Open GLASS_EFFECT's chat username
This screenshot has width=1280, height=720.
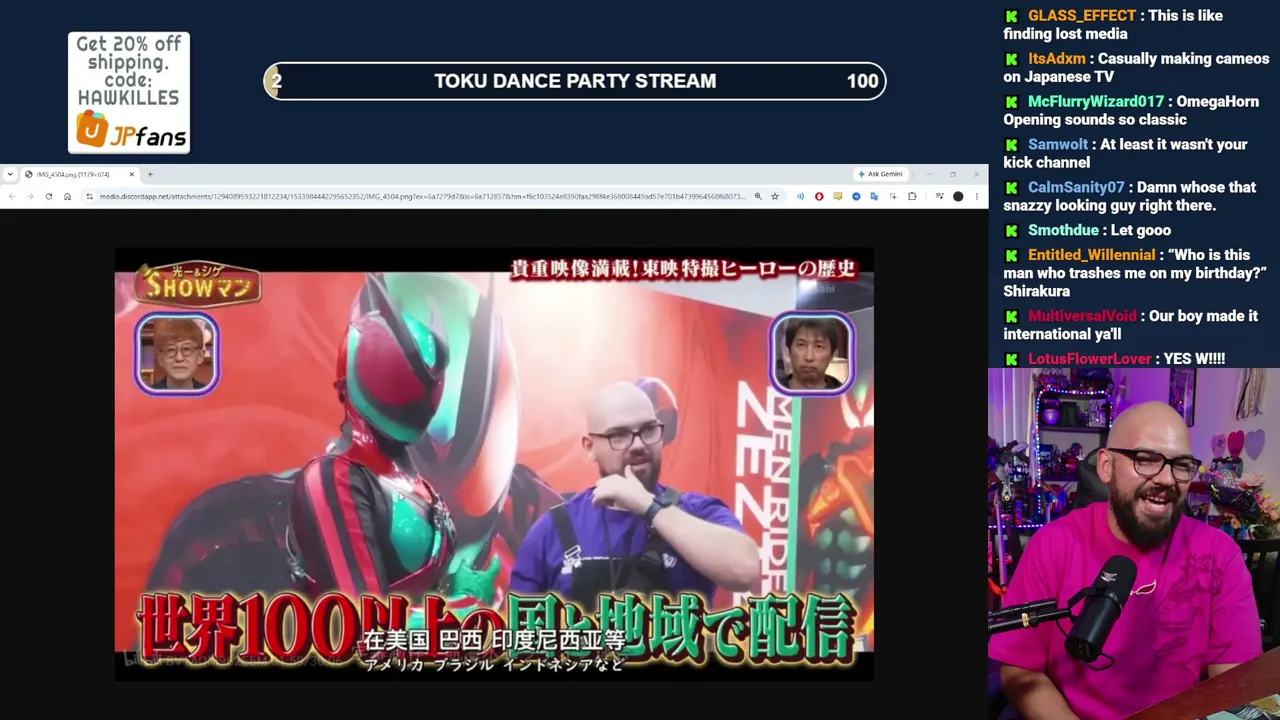coord(1082,16)
